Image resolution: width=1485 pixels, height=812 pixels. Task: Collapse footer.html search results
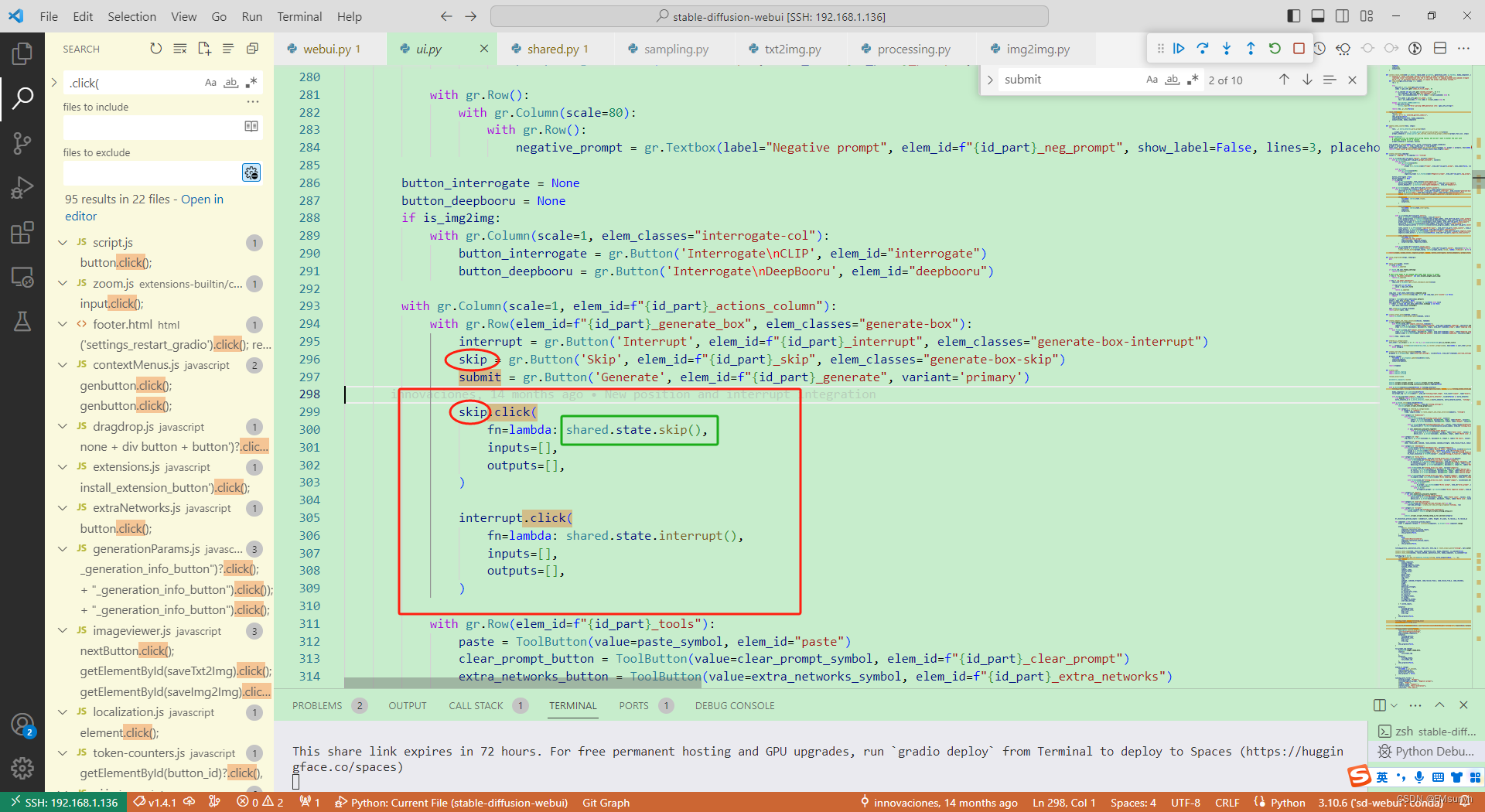tap(63, 325)
